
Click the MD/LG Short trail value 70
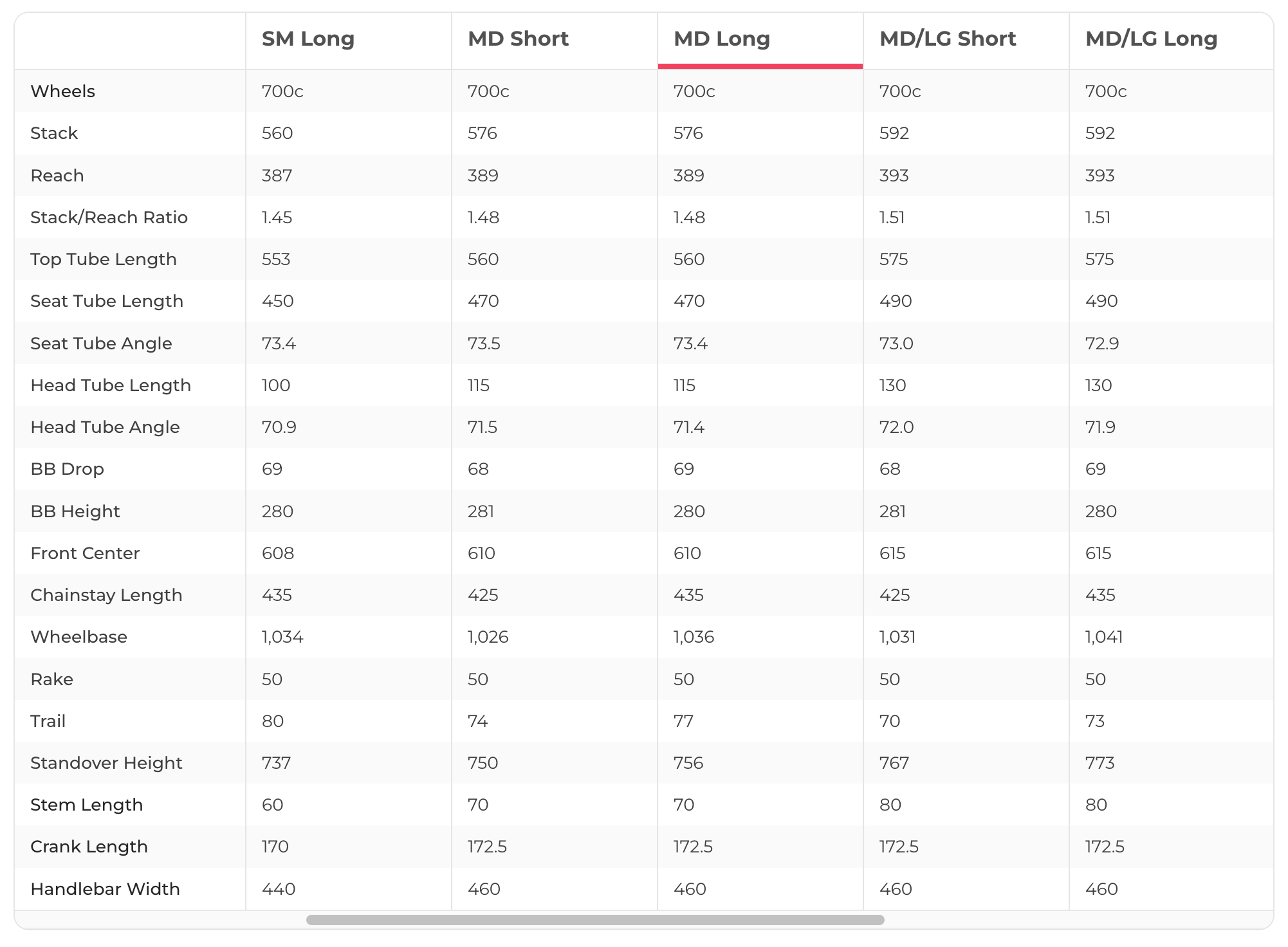coord(890,721)
